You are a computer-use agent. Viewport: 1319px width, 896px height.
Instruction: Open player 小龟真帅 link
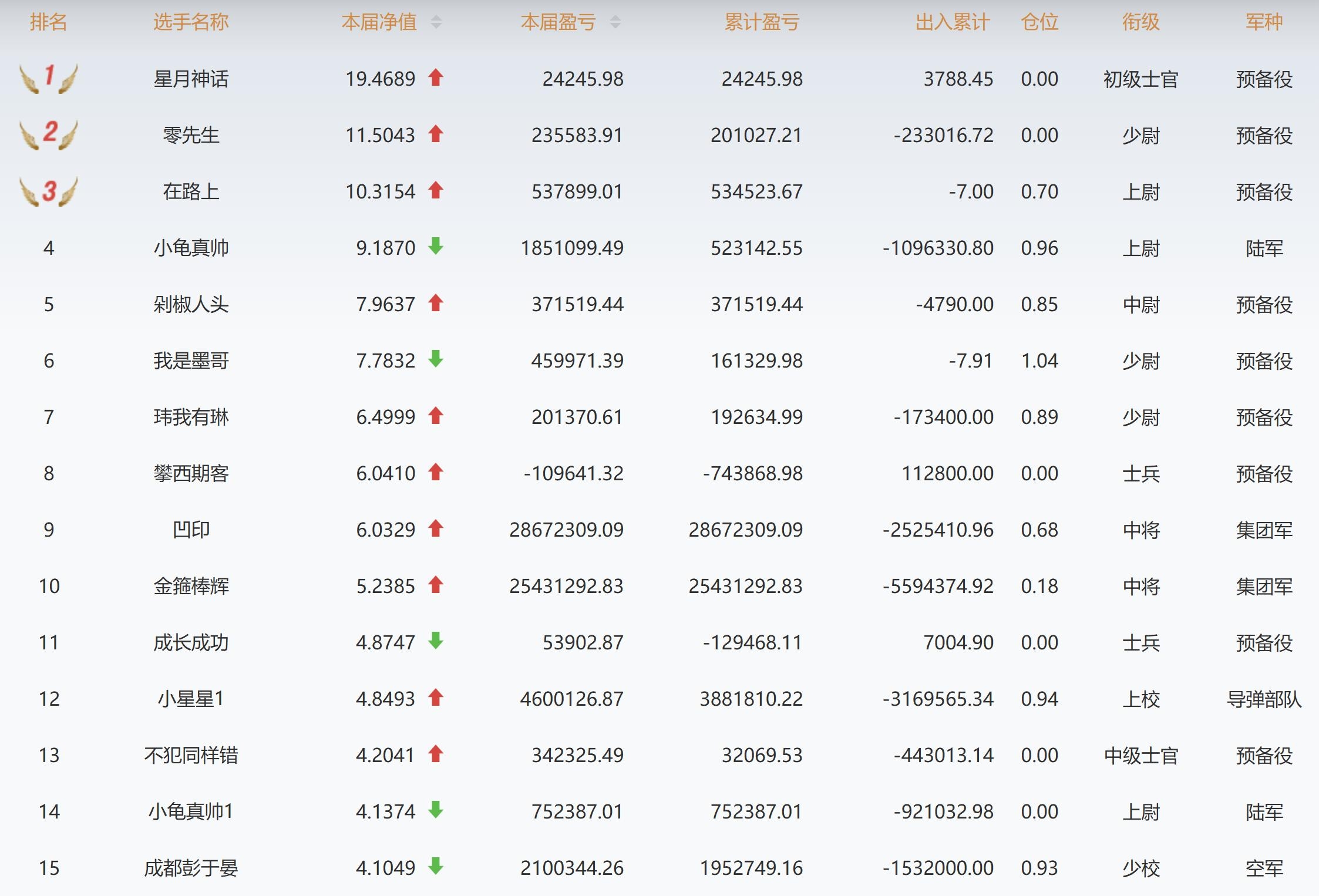pyautogui.click(x=191, y=248)
